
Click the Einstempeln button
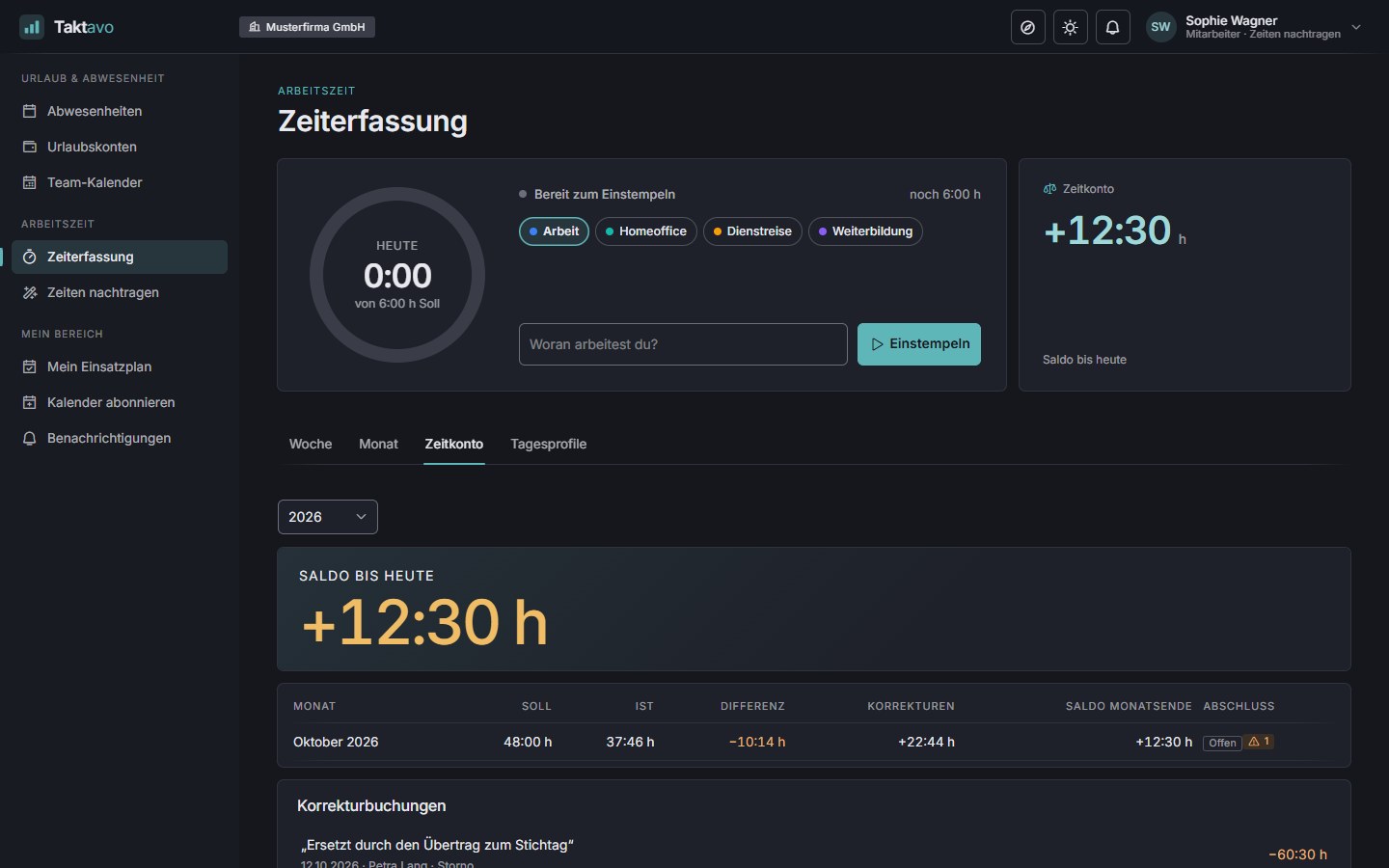coord(919,344)
